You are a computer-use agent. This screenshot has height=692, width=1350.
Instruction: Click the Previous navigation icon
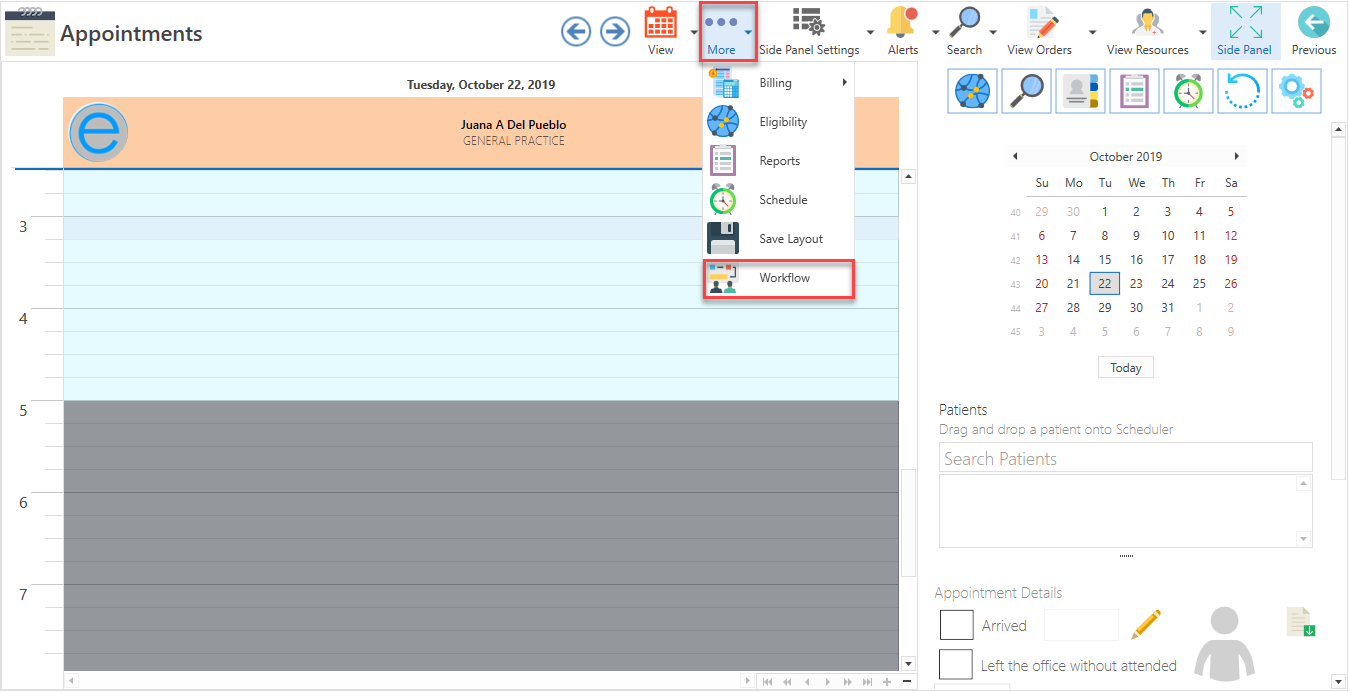click(x=1313, y=22)
